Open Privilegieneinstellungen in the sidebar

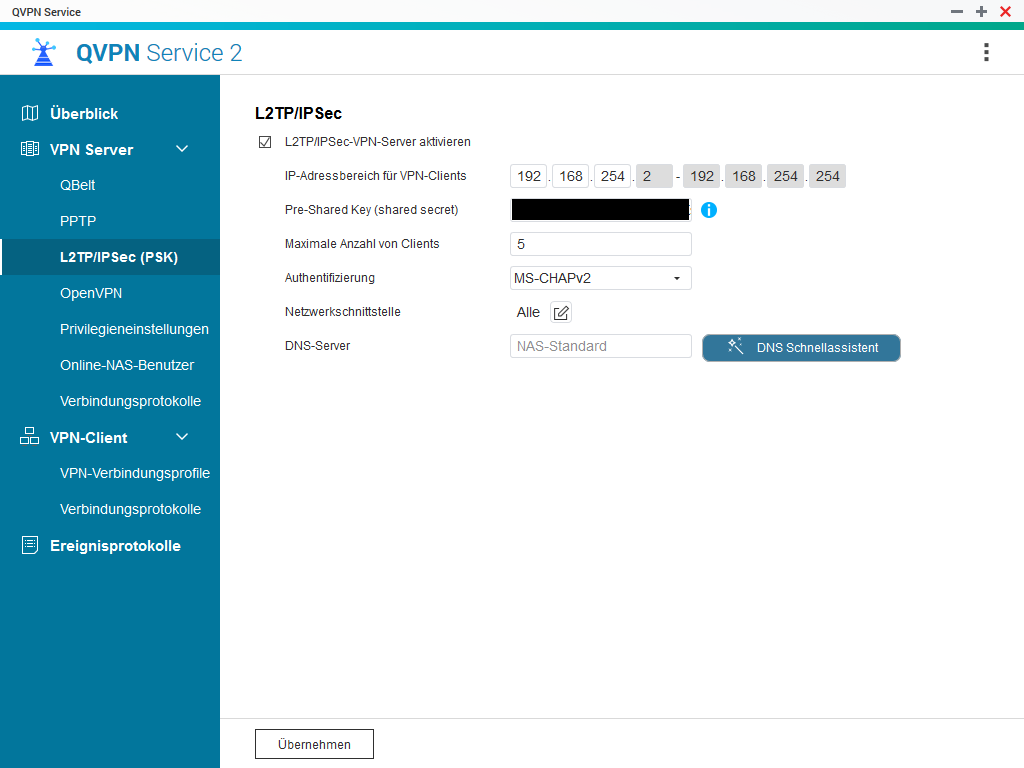click(x=134, y=329)
